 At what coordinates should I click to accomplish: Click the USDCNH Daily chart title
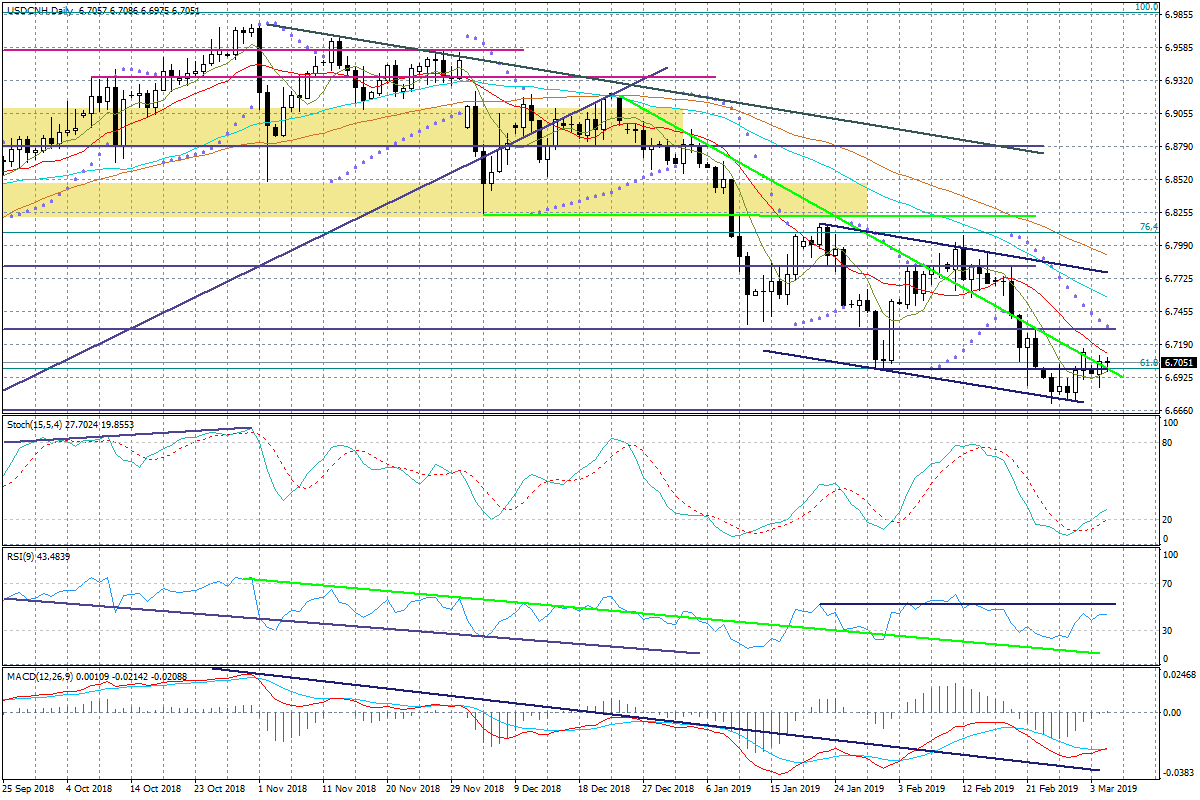point(38,7)
